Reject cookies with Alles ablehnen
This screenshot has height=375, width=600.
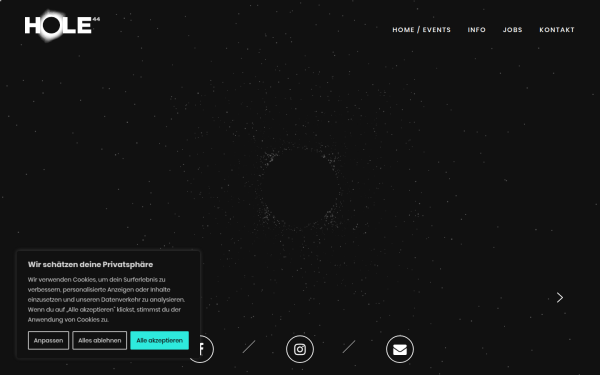coord(99,341)
